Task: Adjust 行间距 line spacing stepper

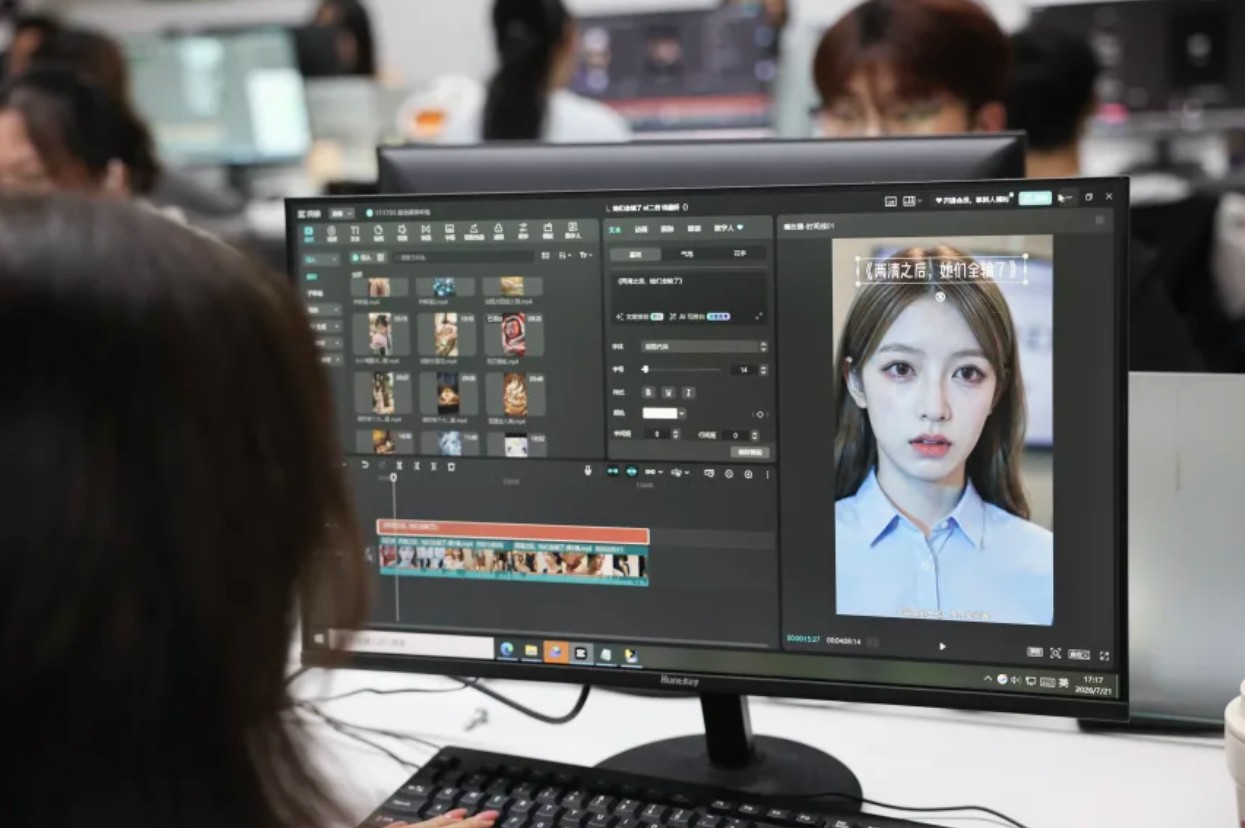Action: (x=755, y=435)
